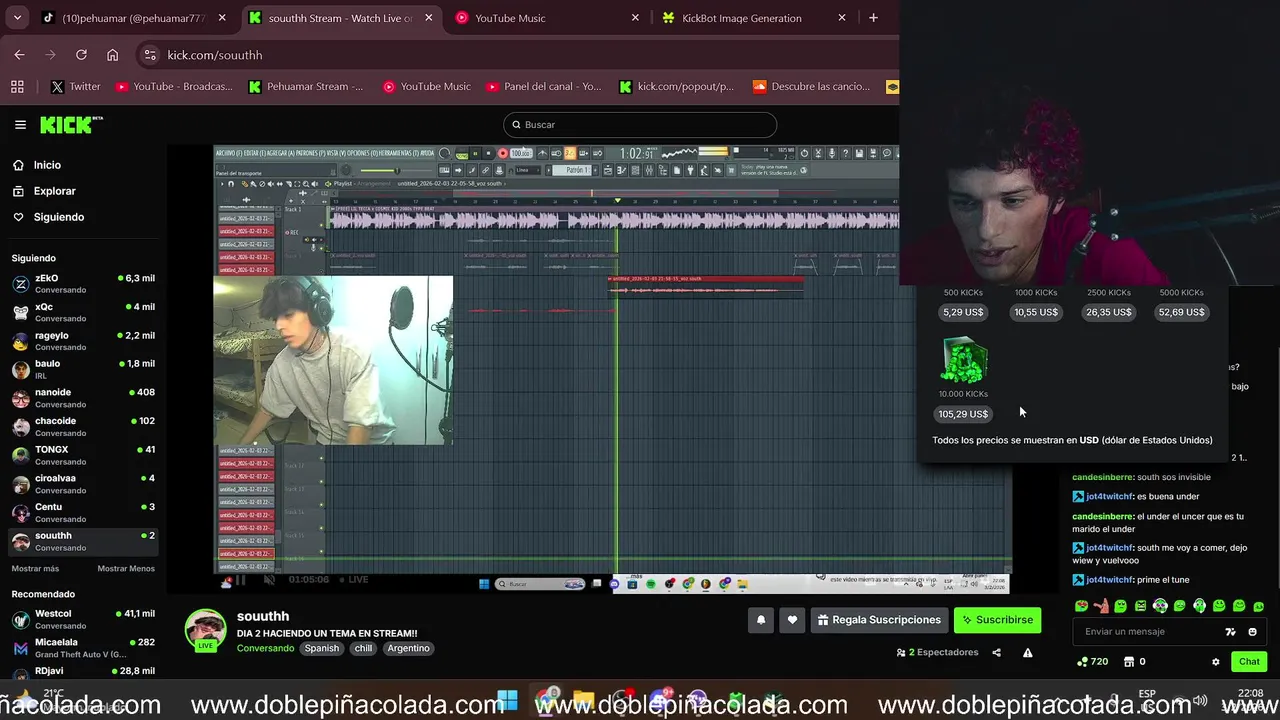The image size is (1280, 720).
Task: Click the volume icon in system tray
Action: click(x=1200, y=701)
